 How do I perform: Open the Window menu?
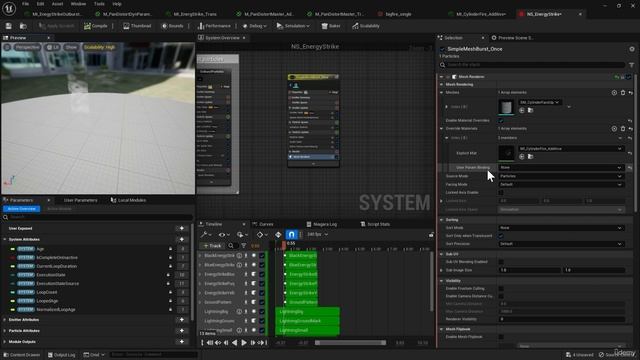[78, 4]
